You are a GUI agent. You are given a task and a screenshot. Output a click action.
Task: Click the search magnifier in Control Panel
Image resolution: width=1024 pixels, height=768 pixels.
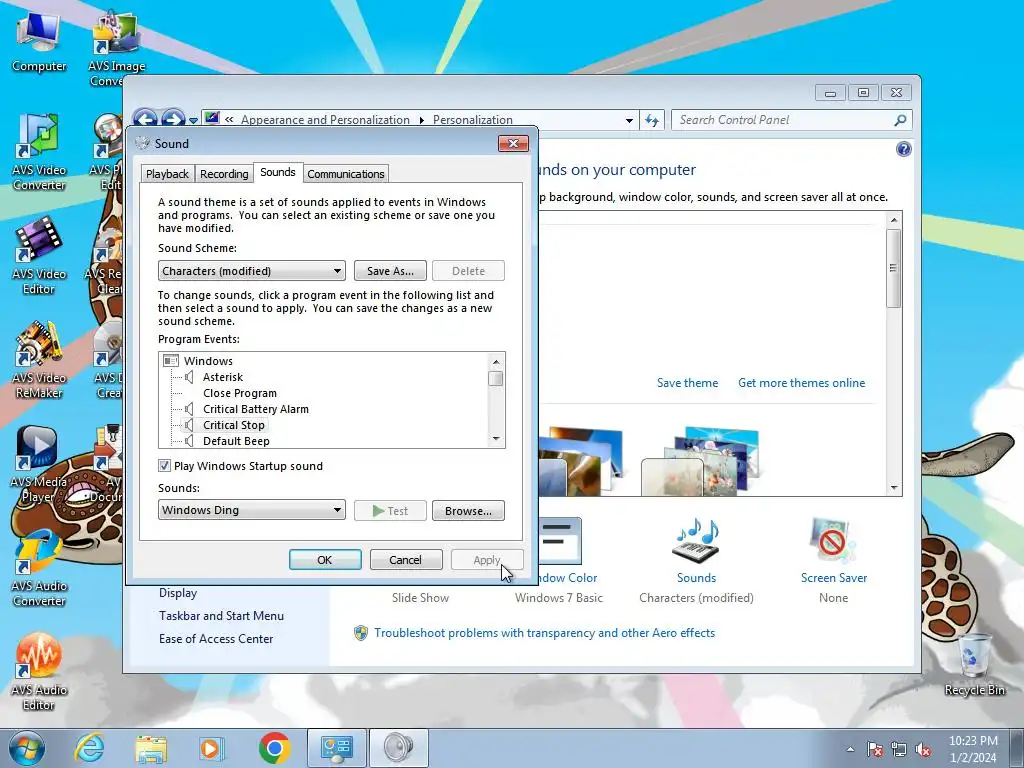pyautogui.click(x=900, y=120)
